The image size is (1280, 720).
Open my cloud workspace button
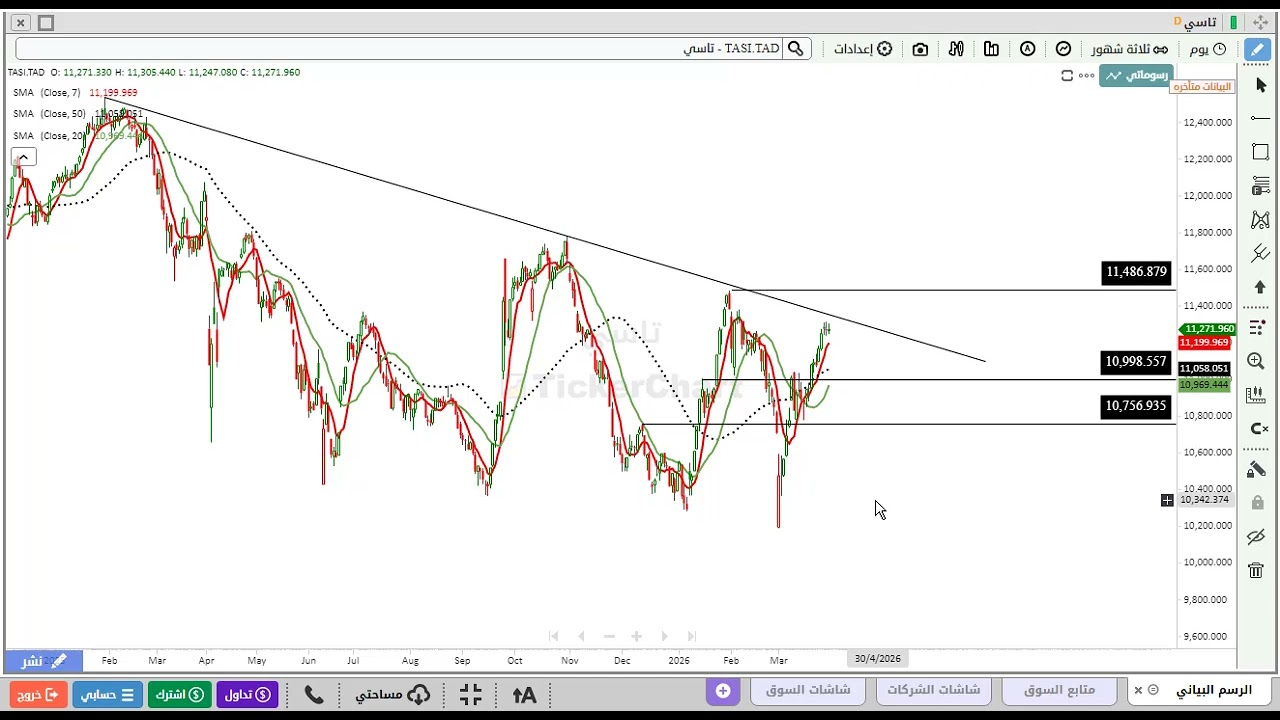click(x=392, y=694)
